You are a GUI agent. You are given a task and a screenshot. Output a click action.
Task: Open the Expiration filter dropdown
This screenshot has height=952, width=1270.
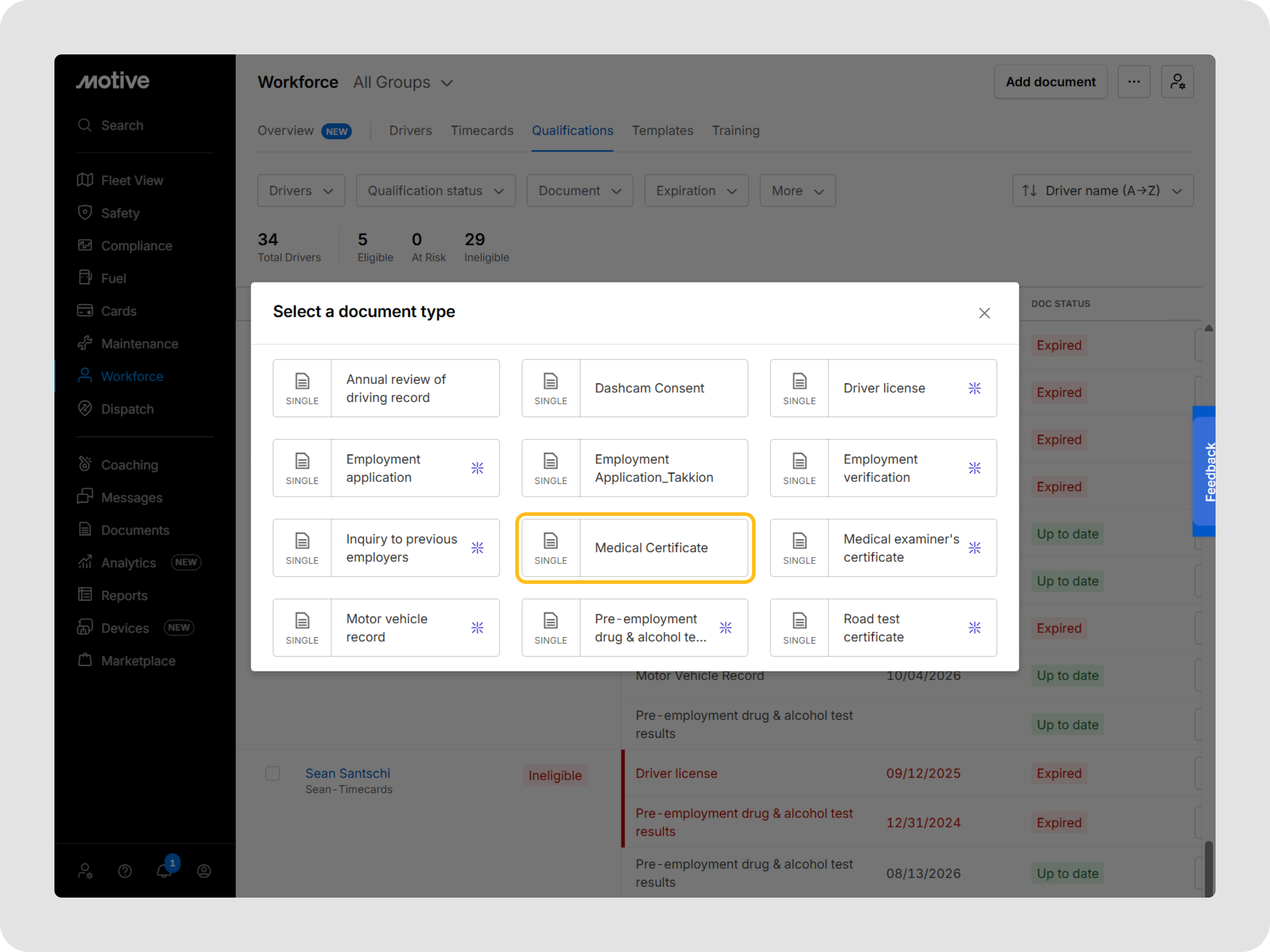point(696,190)
